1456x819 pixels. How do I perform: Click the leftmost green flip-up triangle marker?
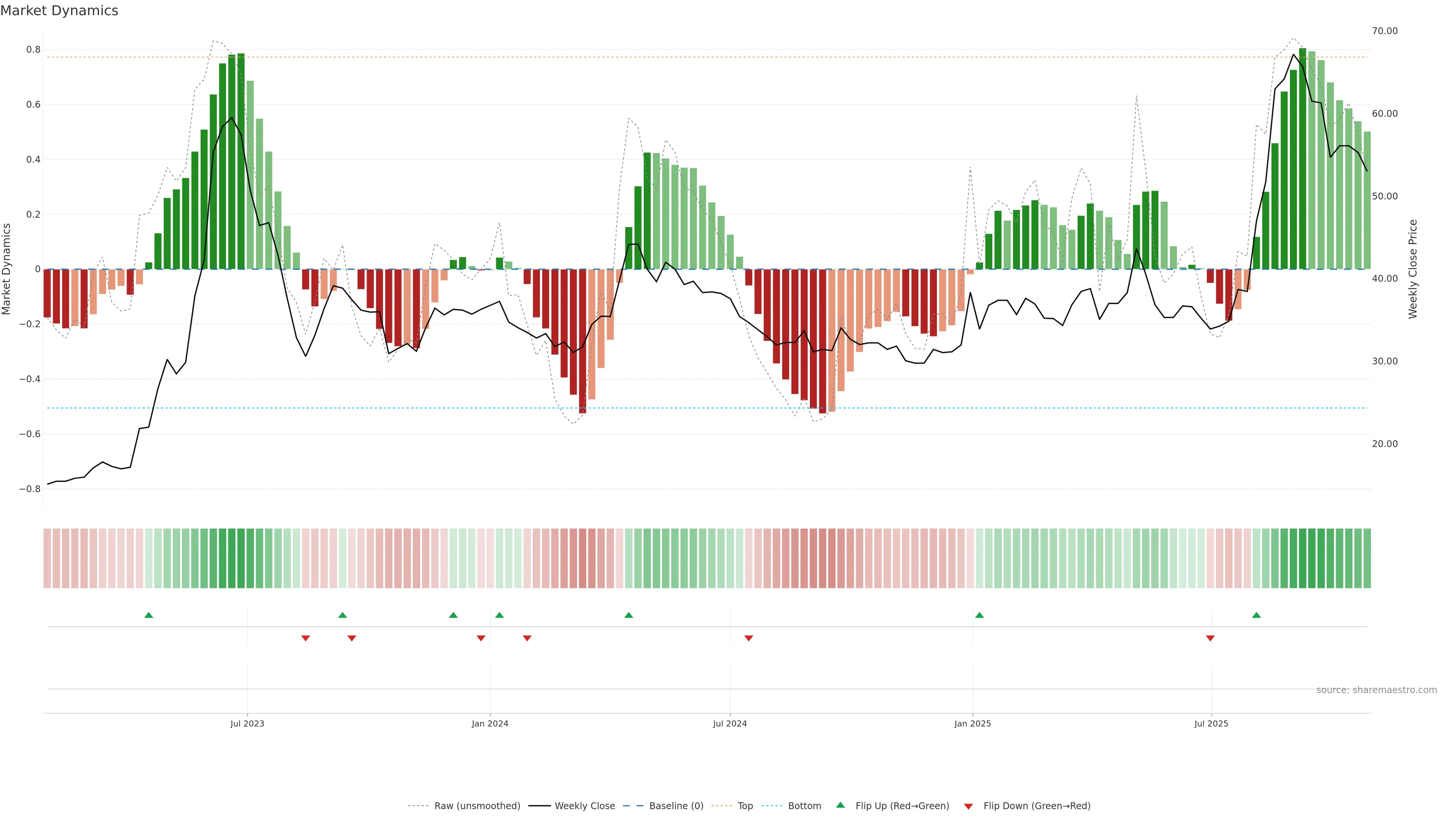(x=149, y=615)
